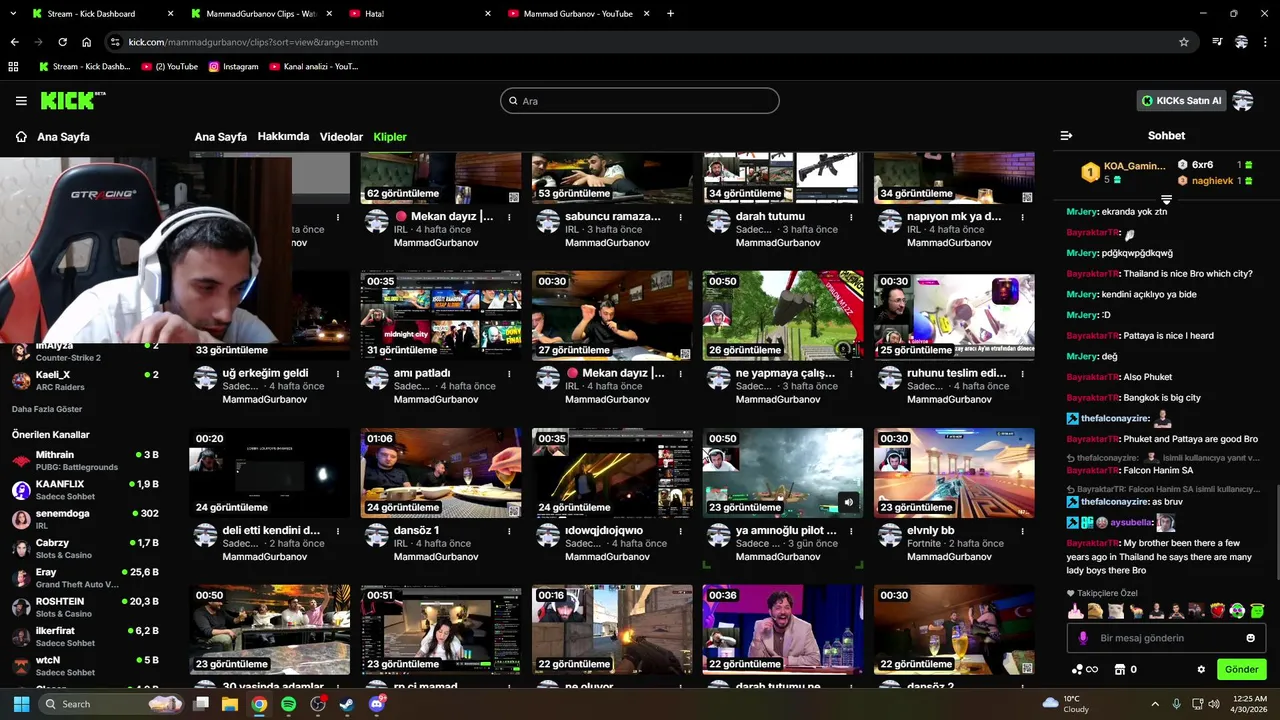Click the KICKs Satın Al button

point(1181,101)
